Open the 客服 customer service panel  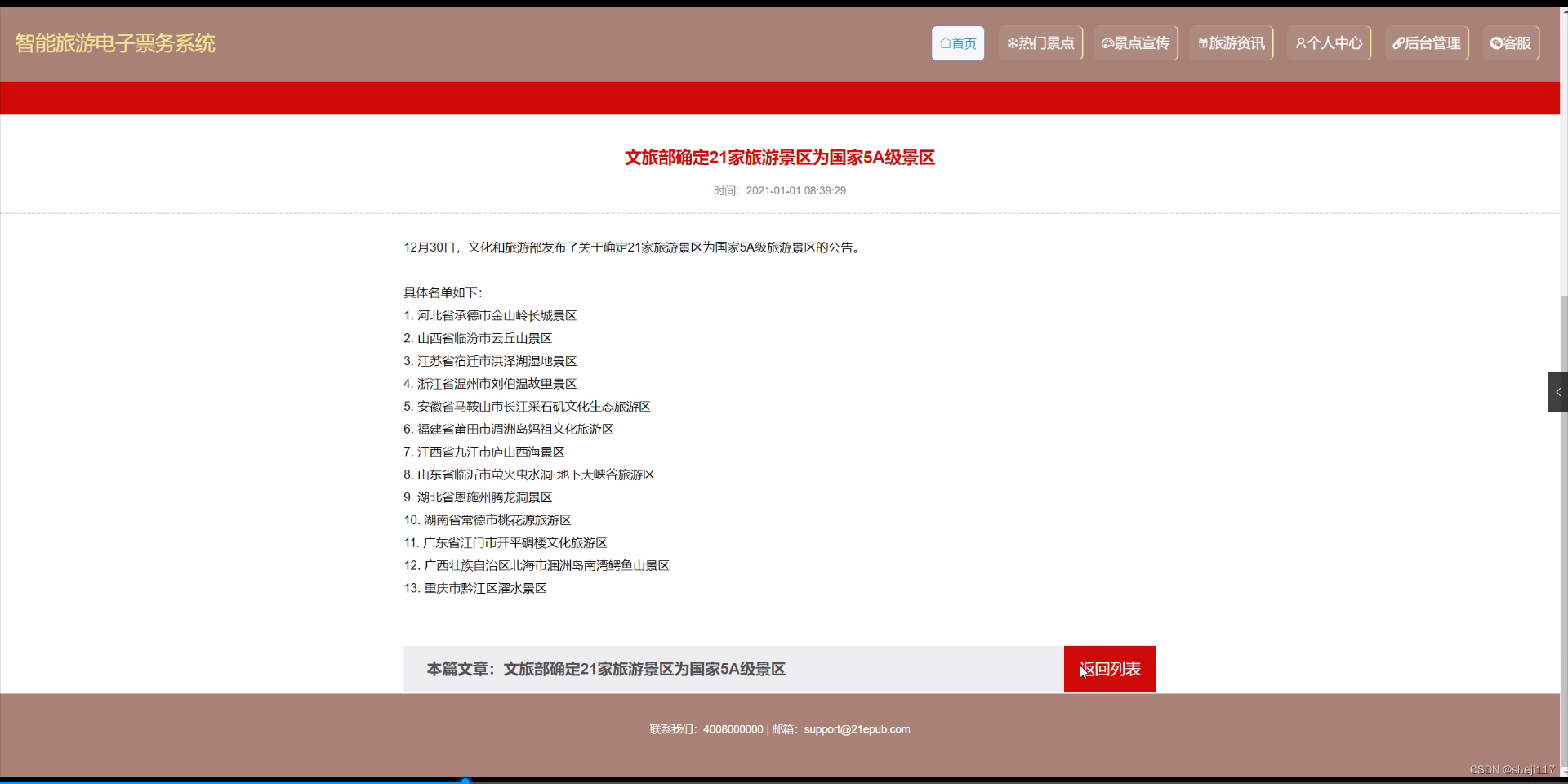coord(1509,42)
